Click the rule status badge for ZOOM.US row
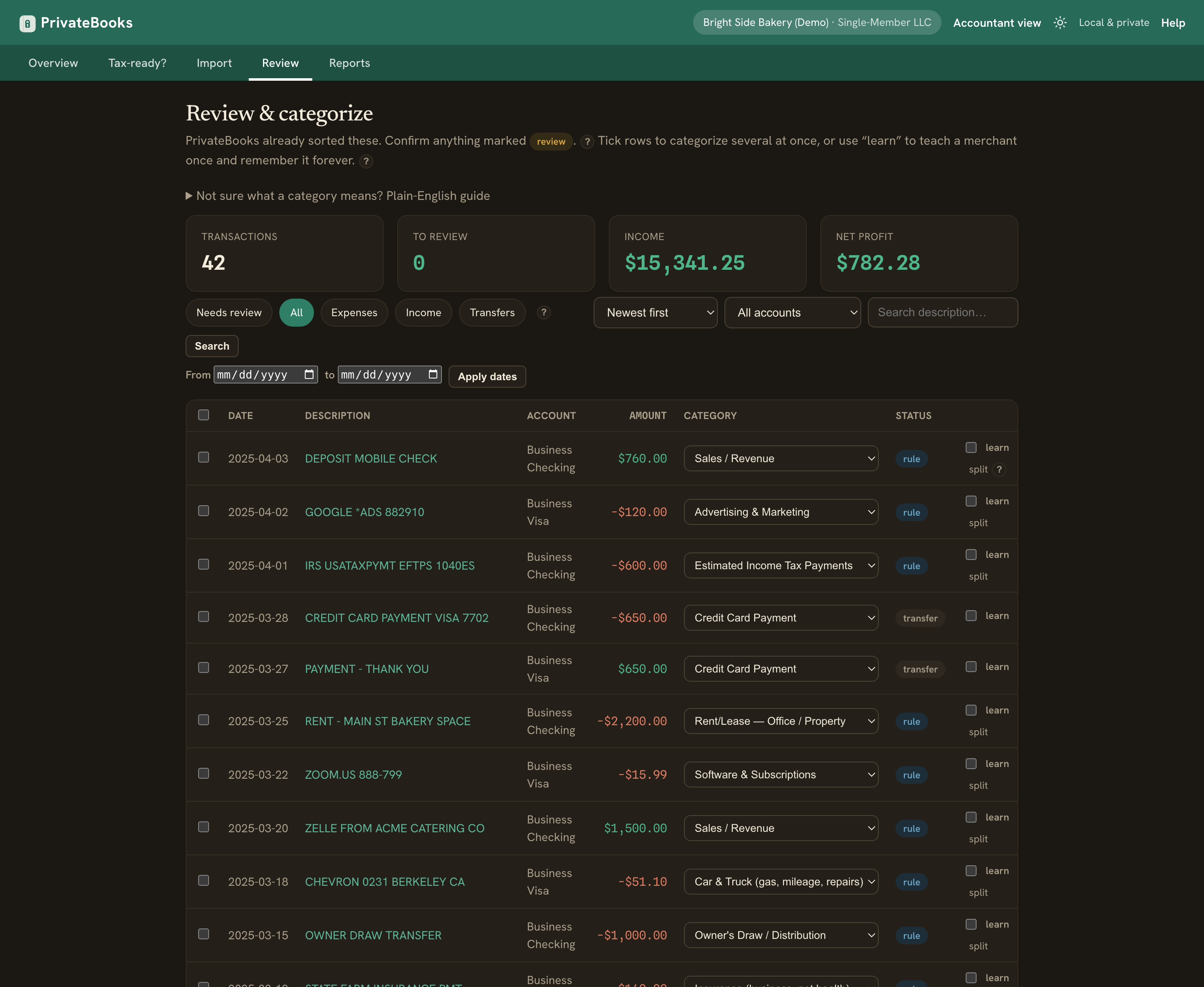1204x987 pixels. click(x=911, y=775)
